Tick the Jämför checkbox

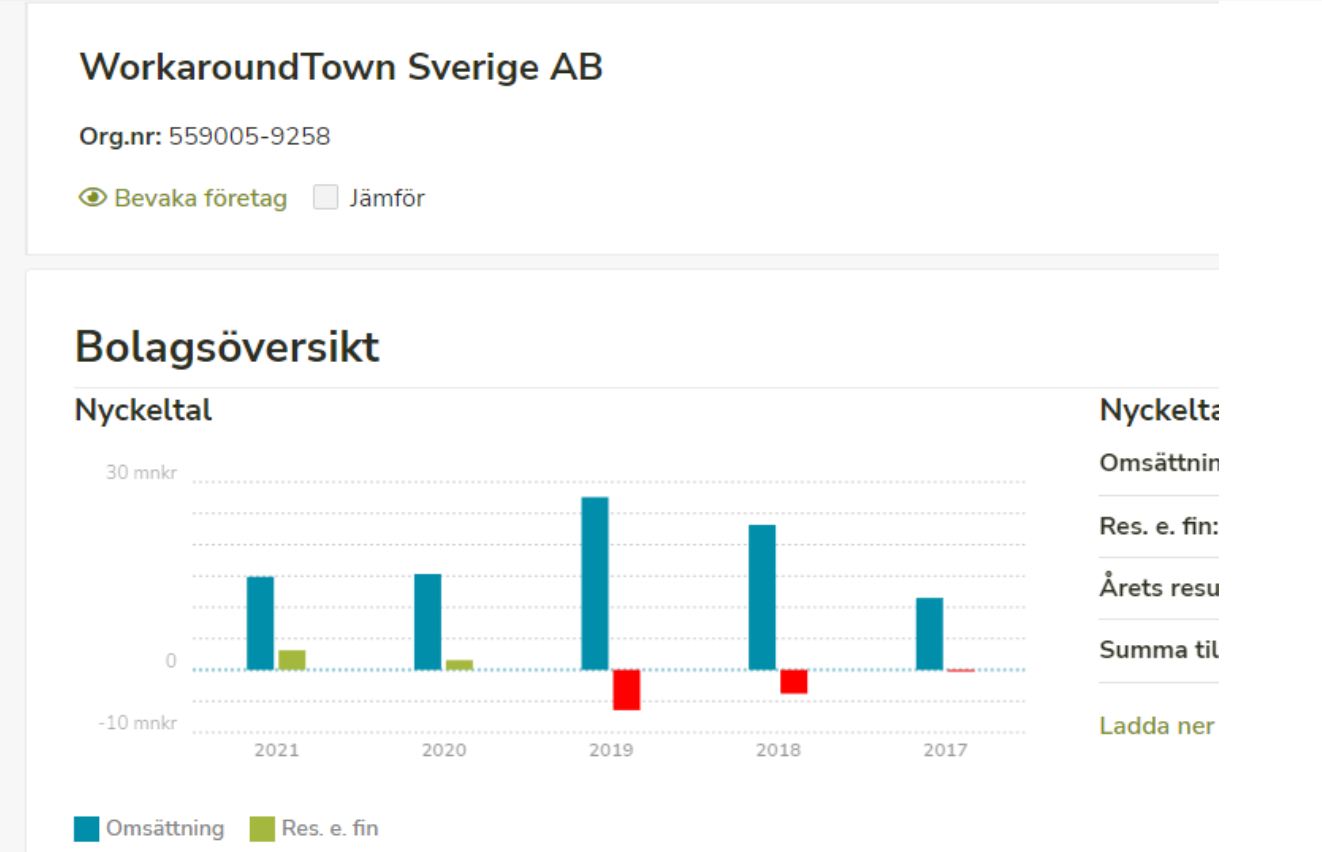pyautogui.click(x=326, y=198)
